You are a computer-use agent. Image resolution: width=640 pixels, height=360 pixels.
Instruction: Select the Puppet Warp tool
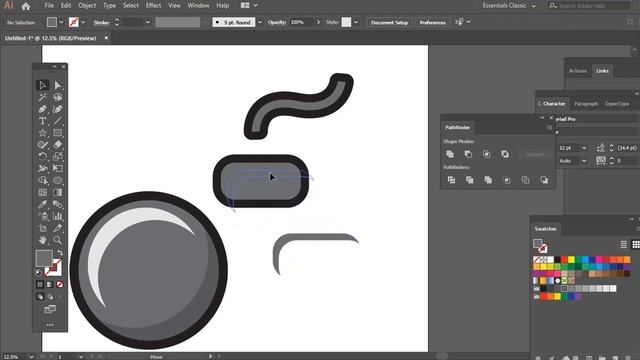42,168
